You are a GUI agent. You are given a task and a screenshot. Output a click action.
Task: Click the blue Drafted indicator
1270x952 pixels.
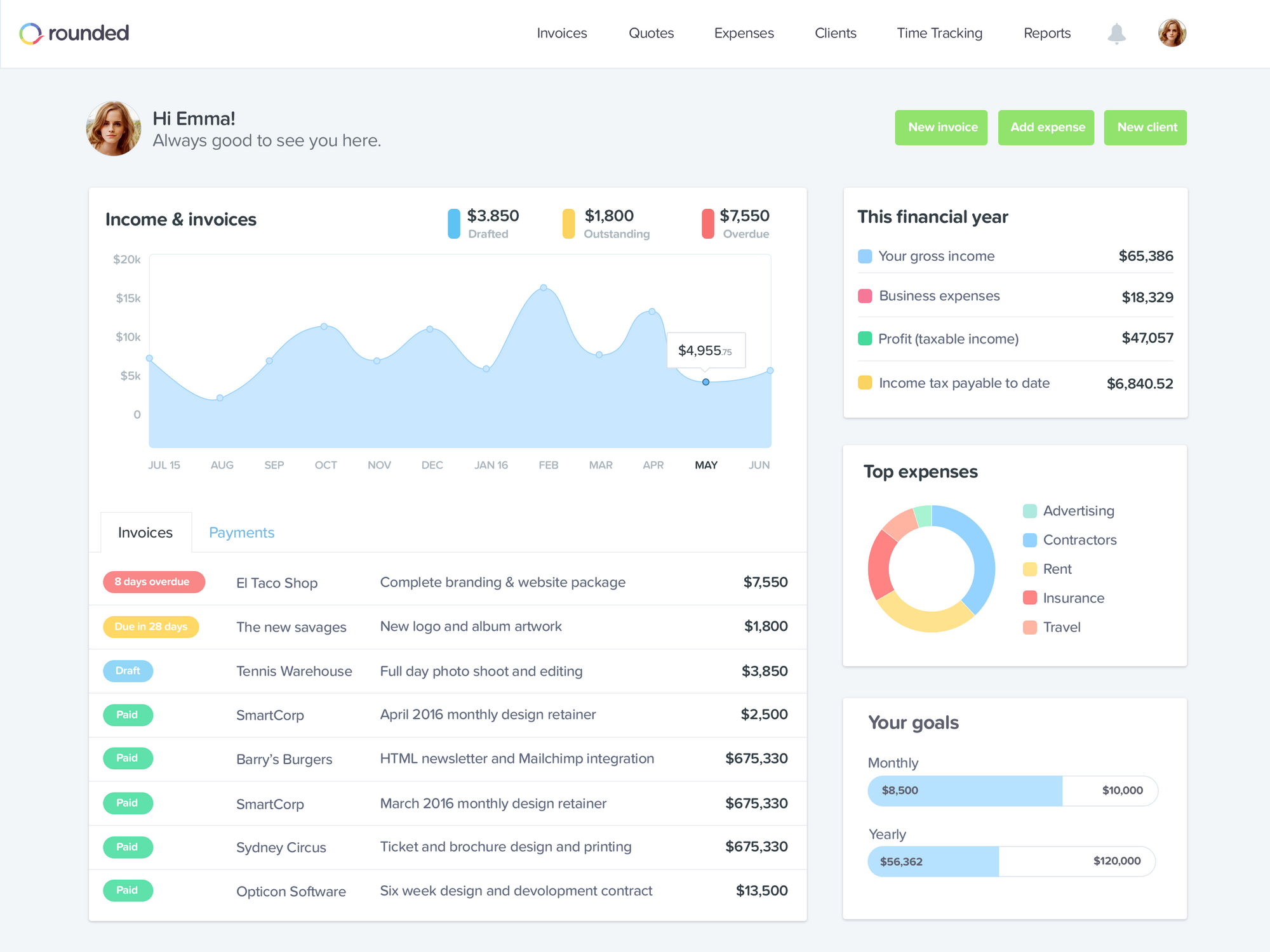tap(454, 223)
